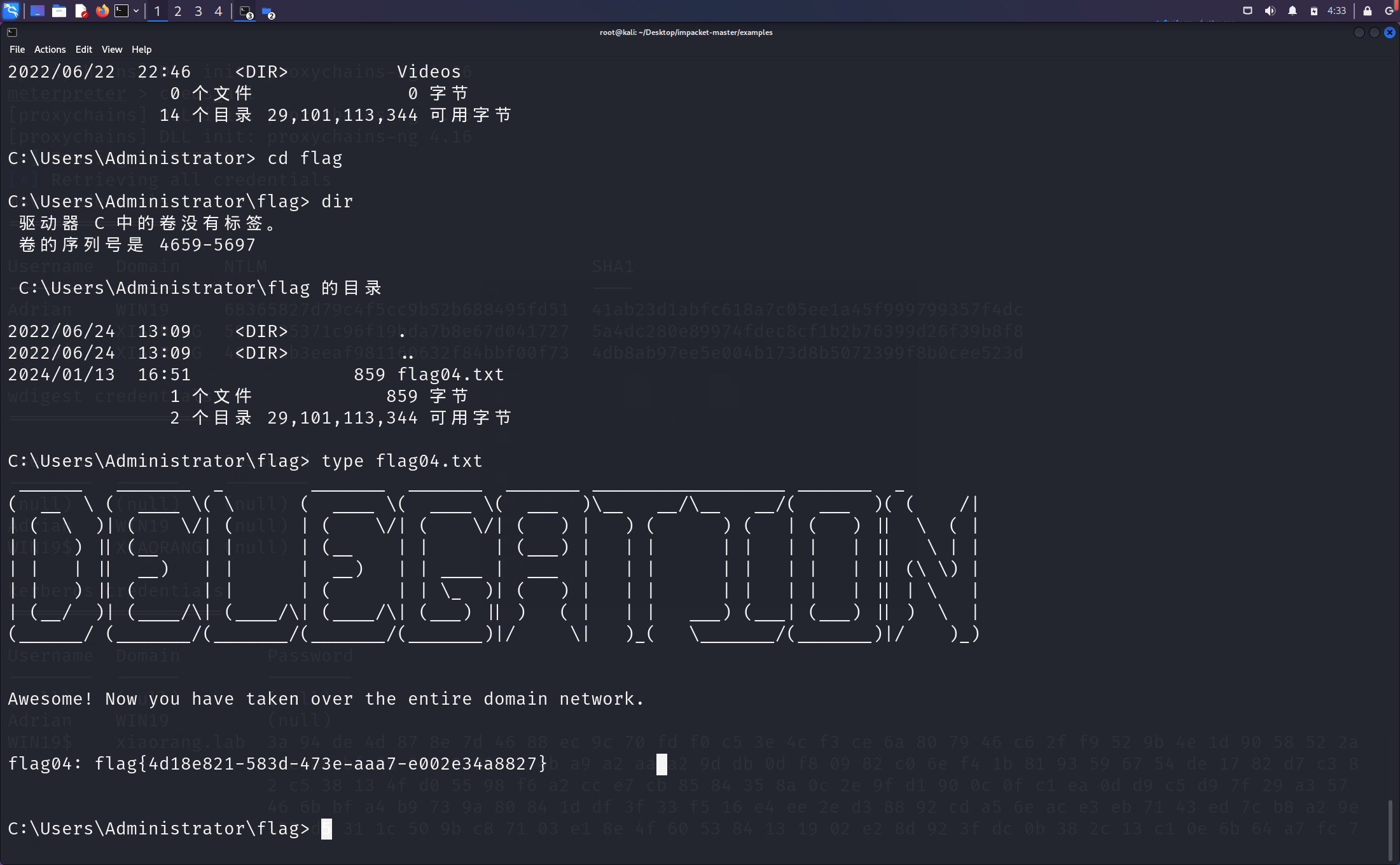The image size is (1400, 865).
Task: Open the terminal File menu
Action: point(17,50)
